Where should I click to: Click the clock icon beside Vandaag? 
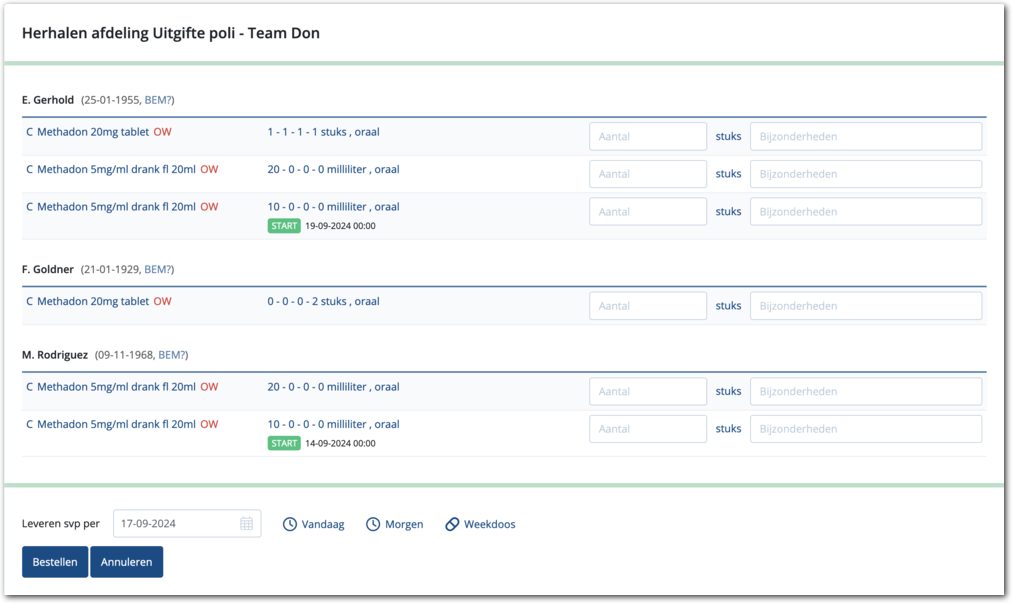click(290, 524)
